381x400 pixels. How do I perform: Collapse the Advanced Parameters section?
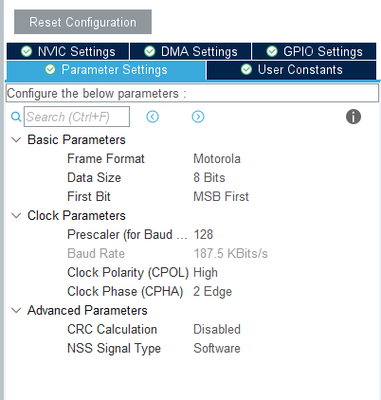16,310
